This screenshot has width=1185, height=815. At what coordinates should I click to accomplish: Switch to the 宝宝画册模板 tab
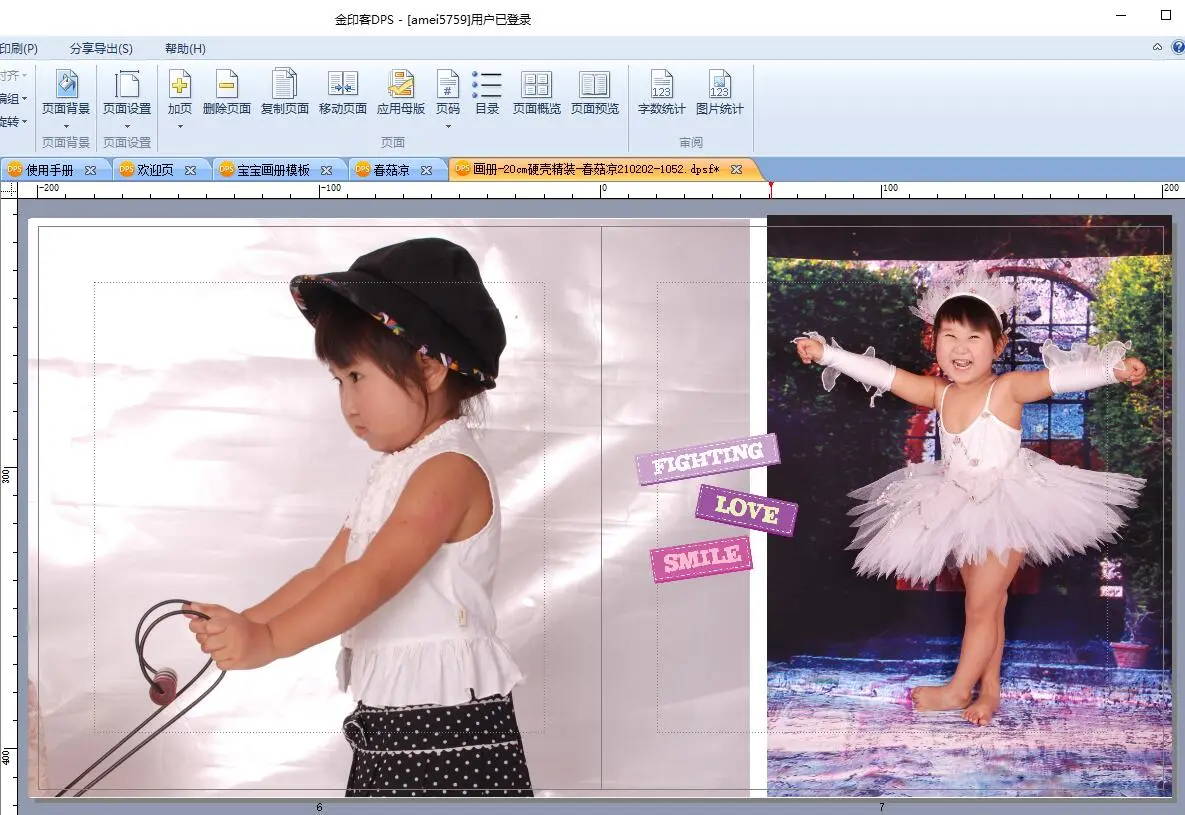[273, 170]
